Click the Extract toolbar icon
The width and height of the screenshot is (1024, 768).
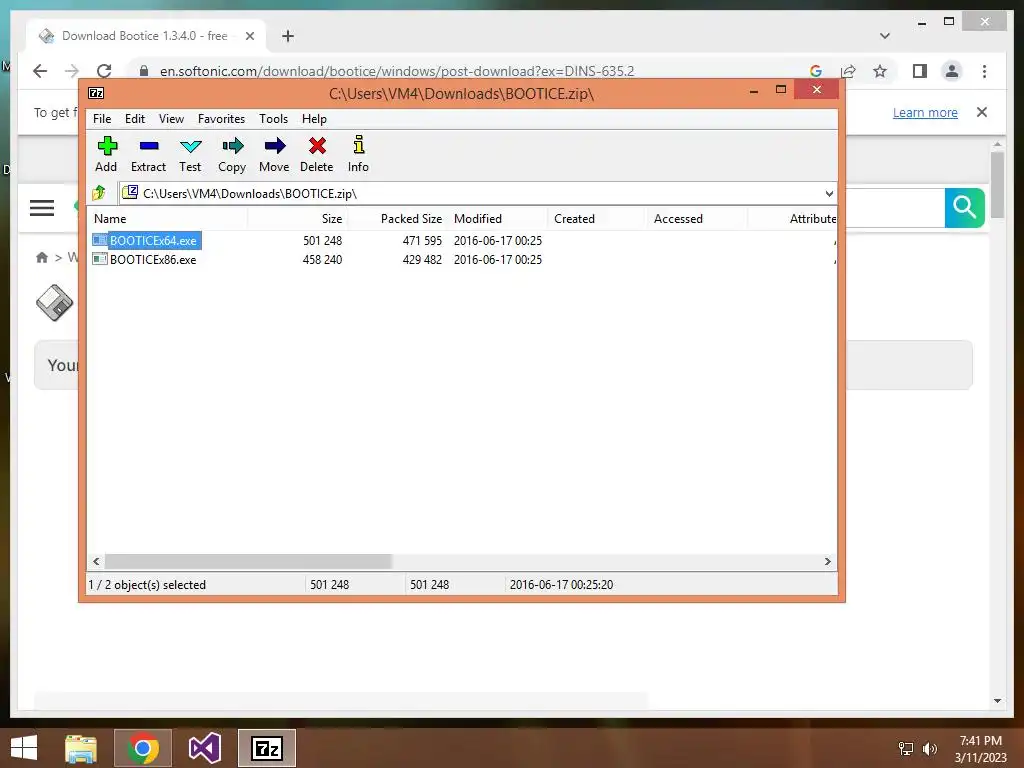point(149,146)
